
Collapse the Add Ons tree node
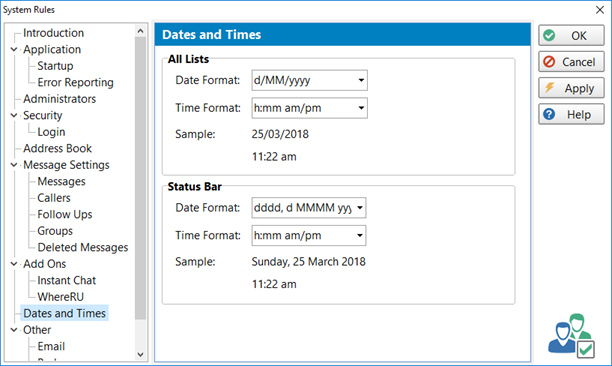pyautogui.click(x=14, y=264)
